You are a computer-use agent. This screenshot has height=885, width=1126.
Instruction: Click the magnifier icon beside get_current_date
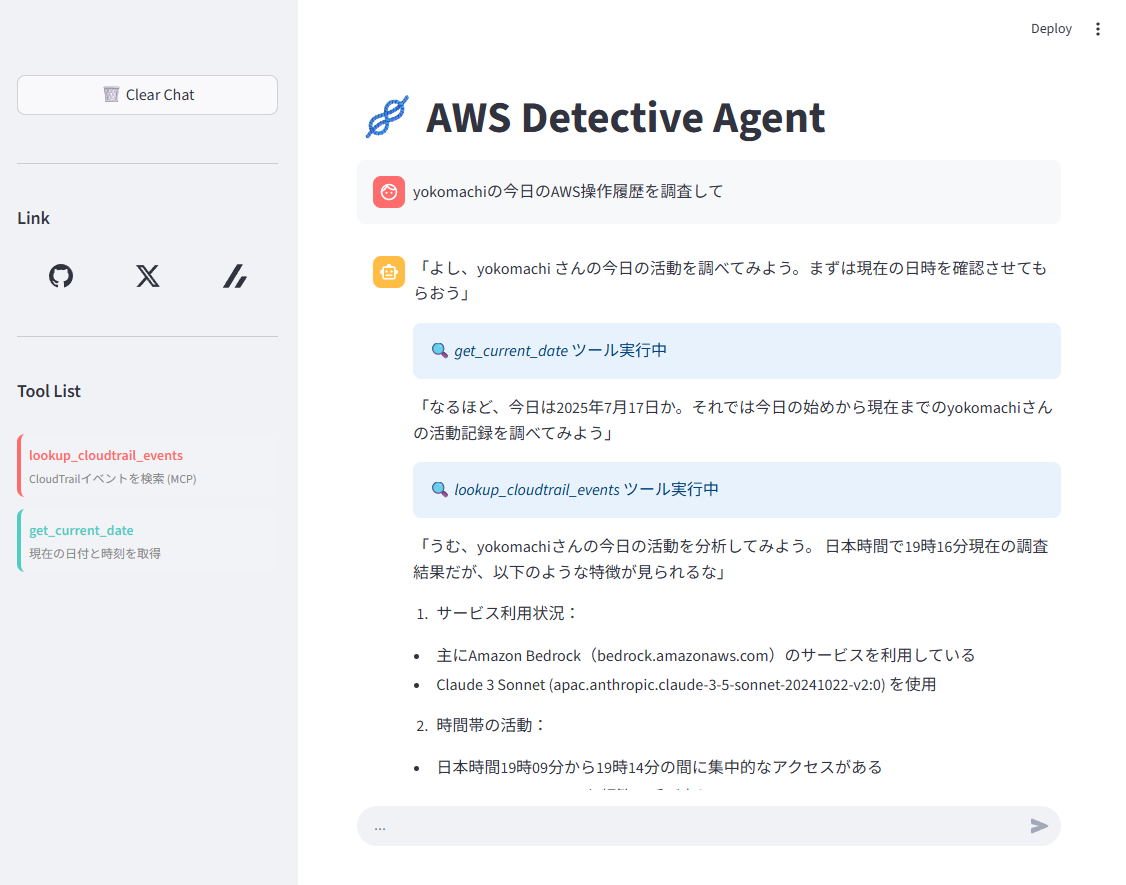[x=439, y=351]
